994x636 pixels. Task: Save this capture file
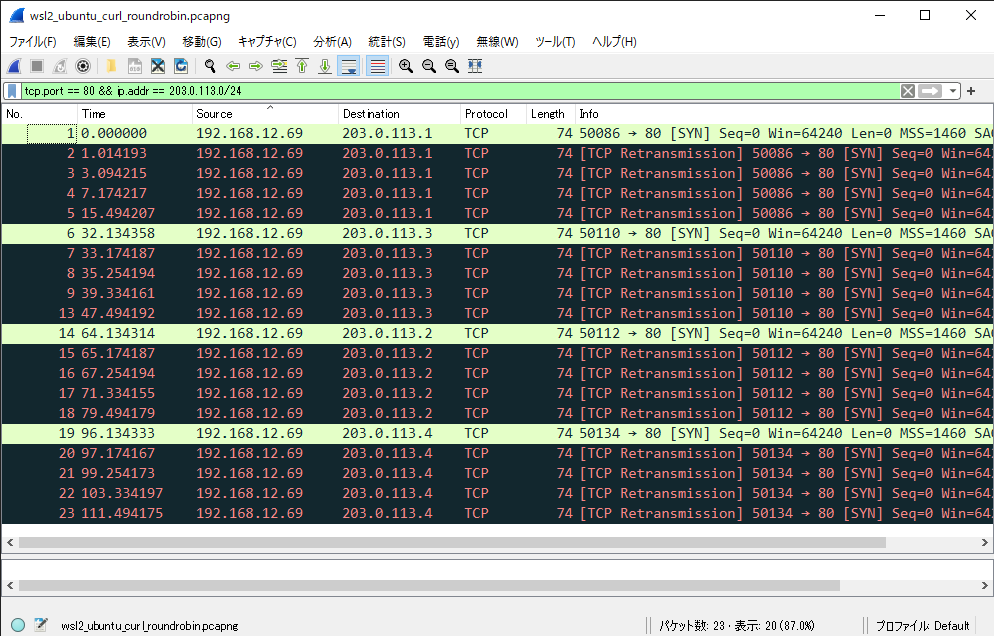tap(134, 66)
